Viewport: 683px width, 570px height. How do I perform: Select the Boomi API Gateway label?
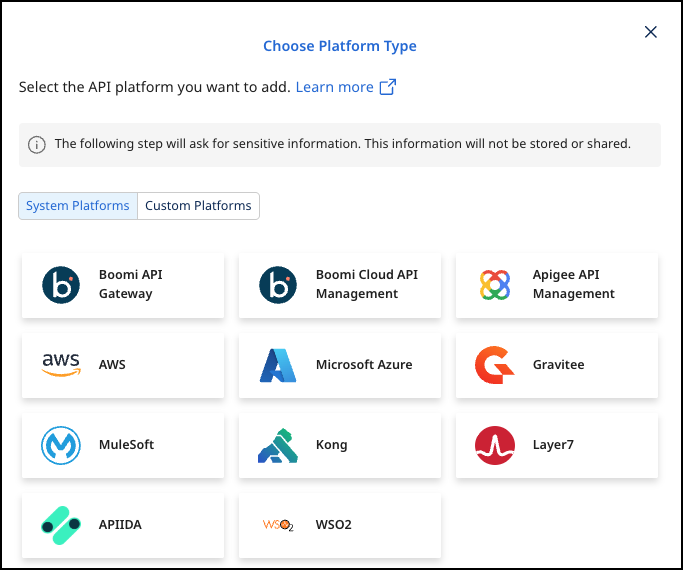click(x=131, y=284)
